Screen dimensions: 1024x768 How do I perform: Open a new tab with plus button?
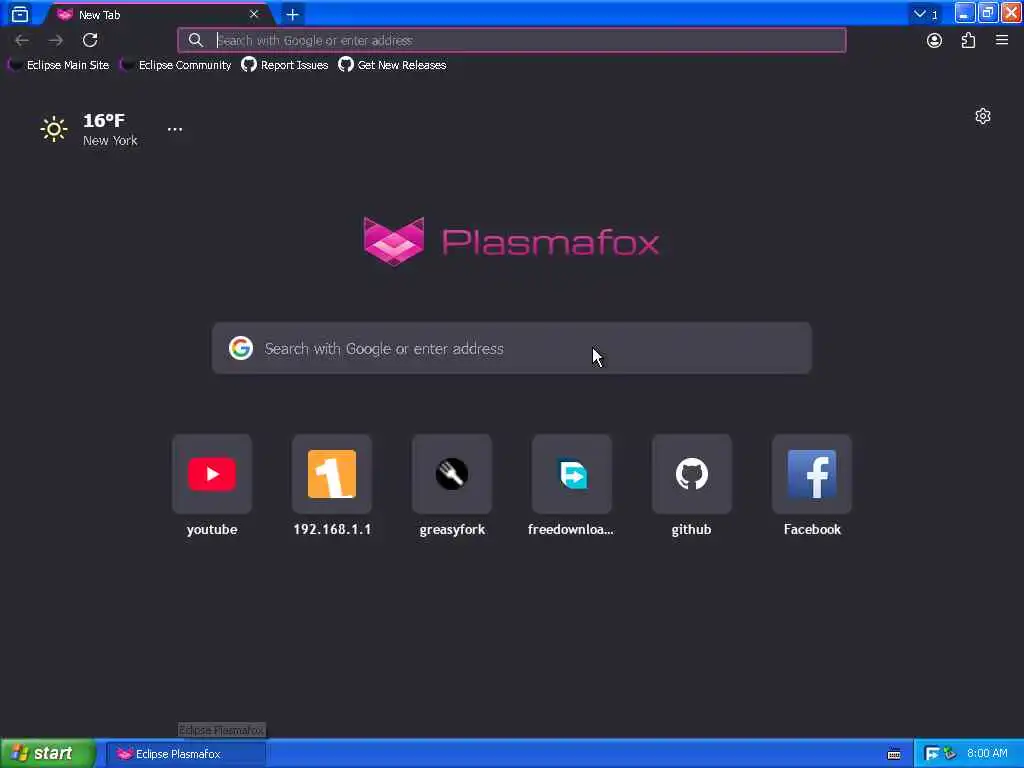click(293, 14)
